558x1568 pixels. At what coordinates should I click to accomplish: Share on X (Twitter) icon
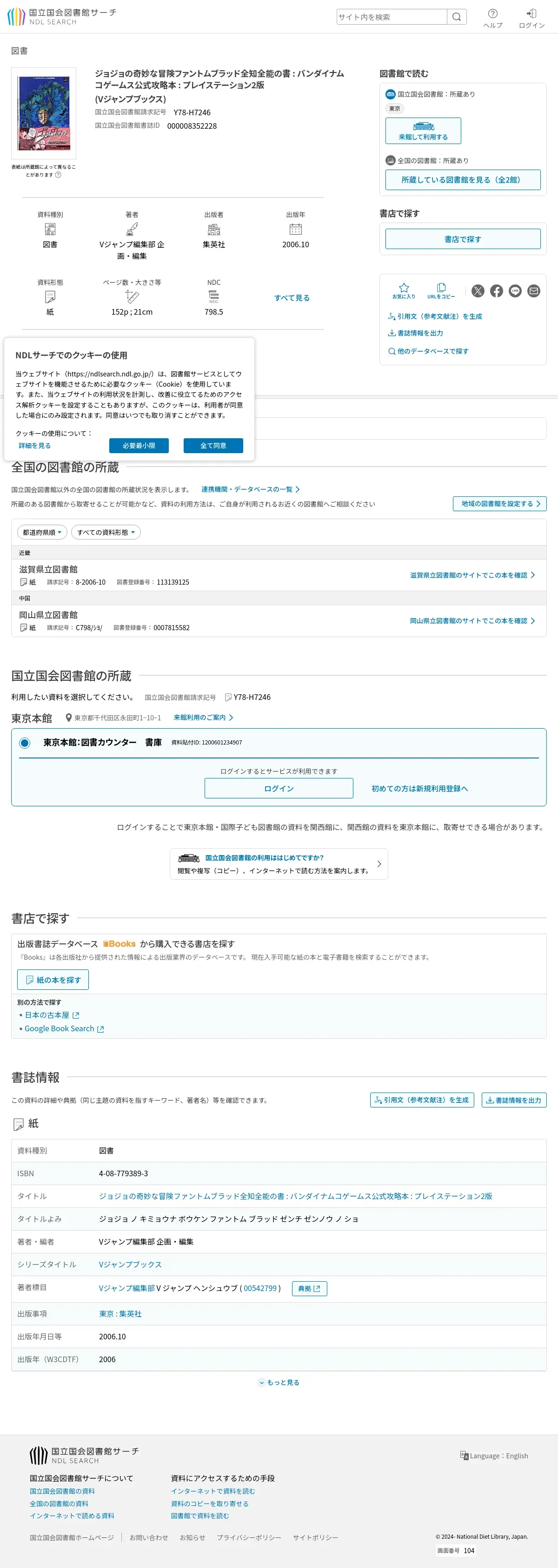(x=478, y=291)
